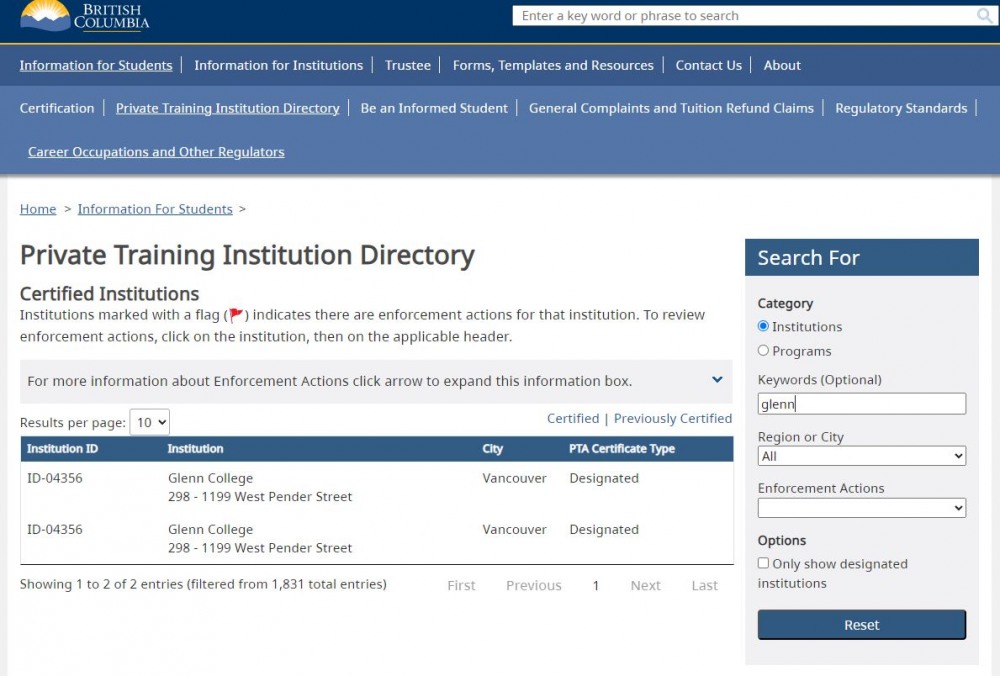Go to the Next results page

(x=645, y=586)
